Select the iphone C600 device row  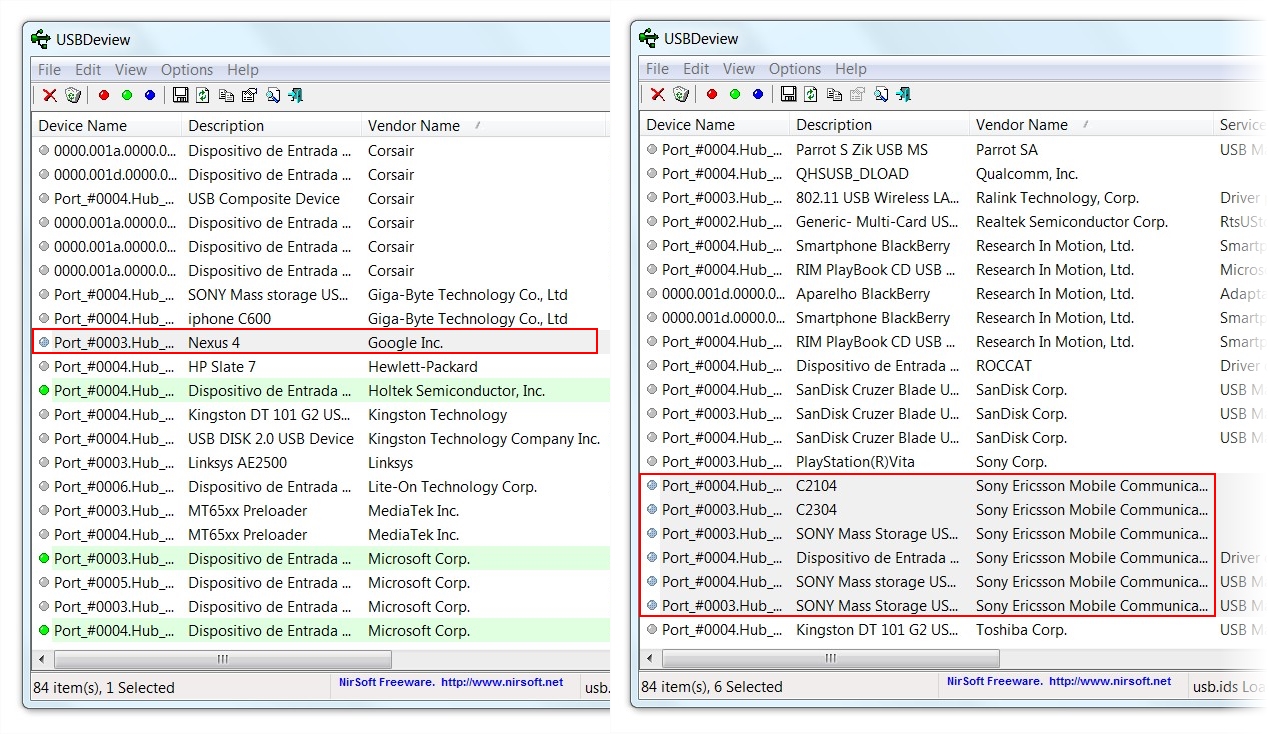321,319
